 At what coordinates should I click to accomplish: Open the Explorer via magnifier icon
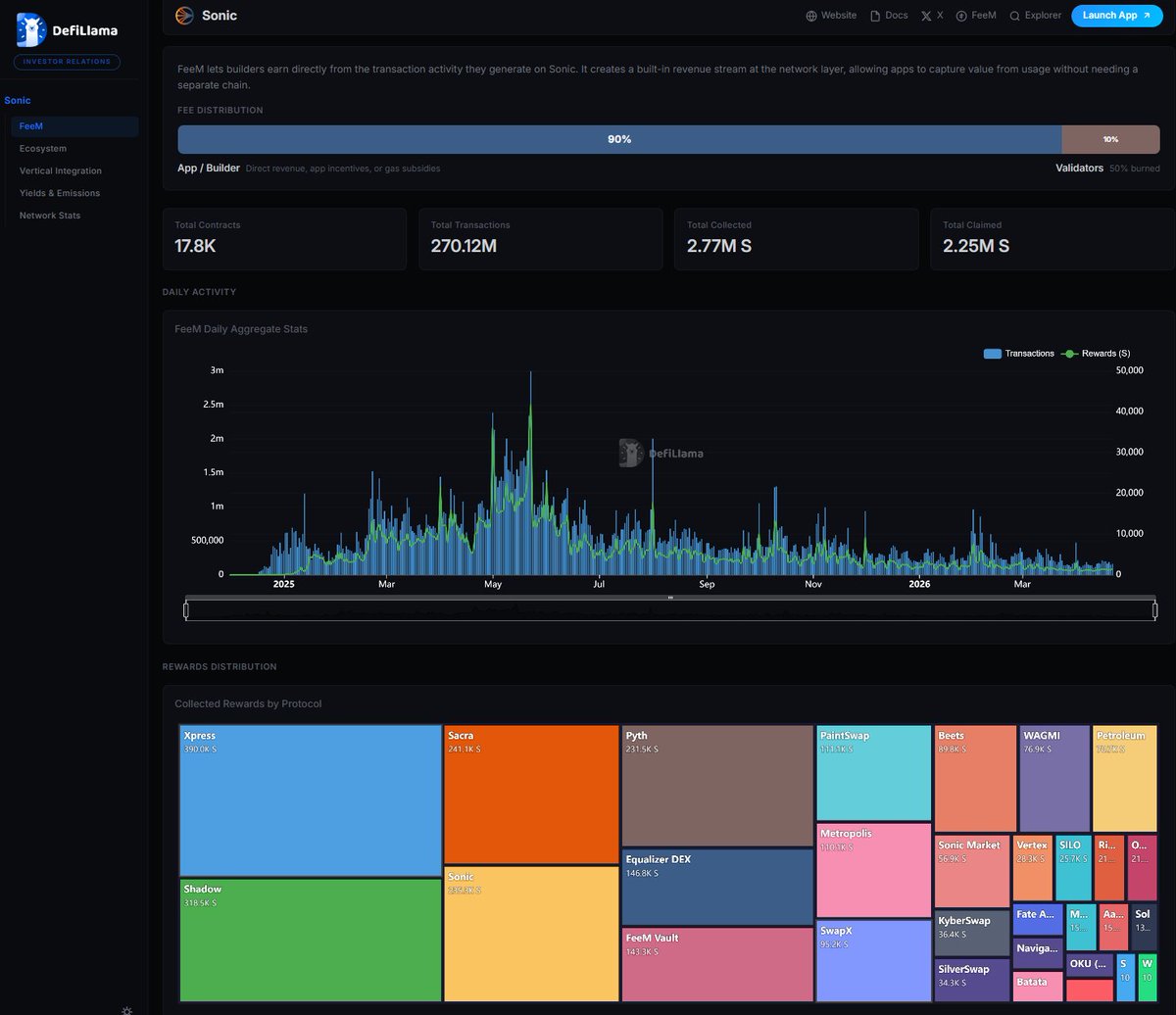(x=1014, y=16)
